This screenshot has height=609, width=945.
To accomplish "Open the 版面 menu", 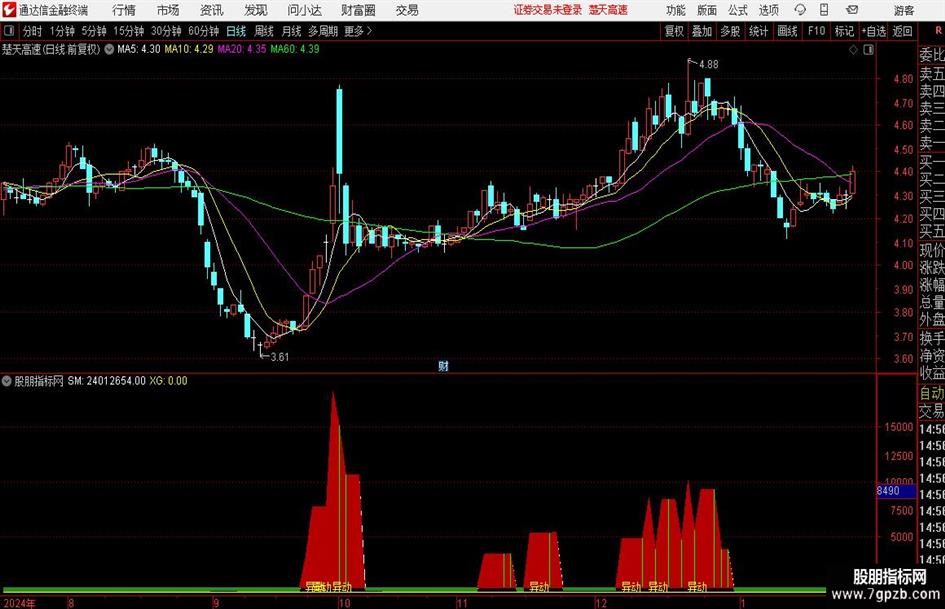I will (706, 10).
